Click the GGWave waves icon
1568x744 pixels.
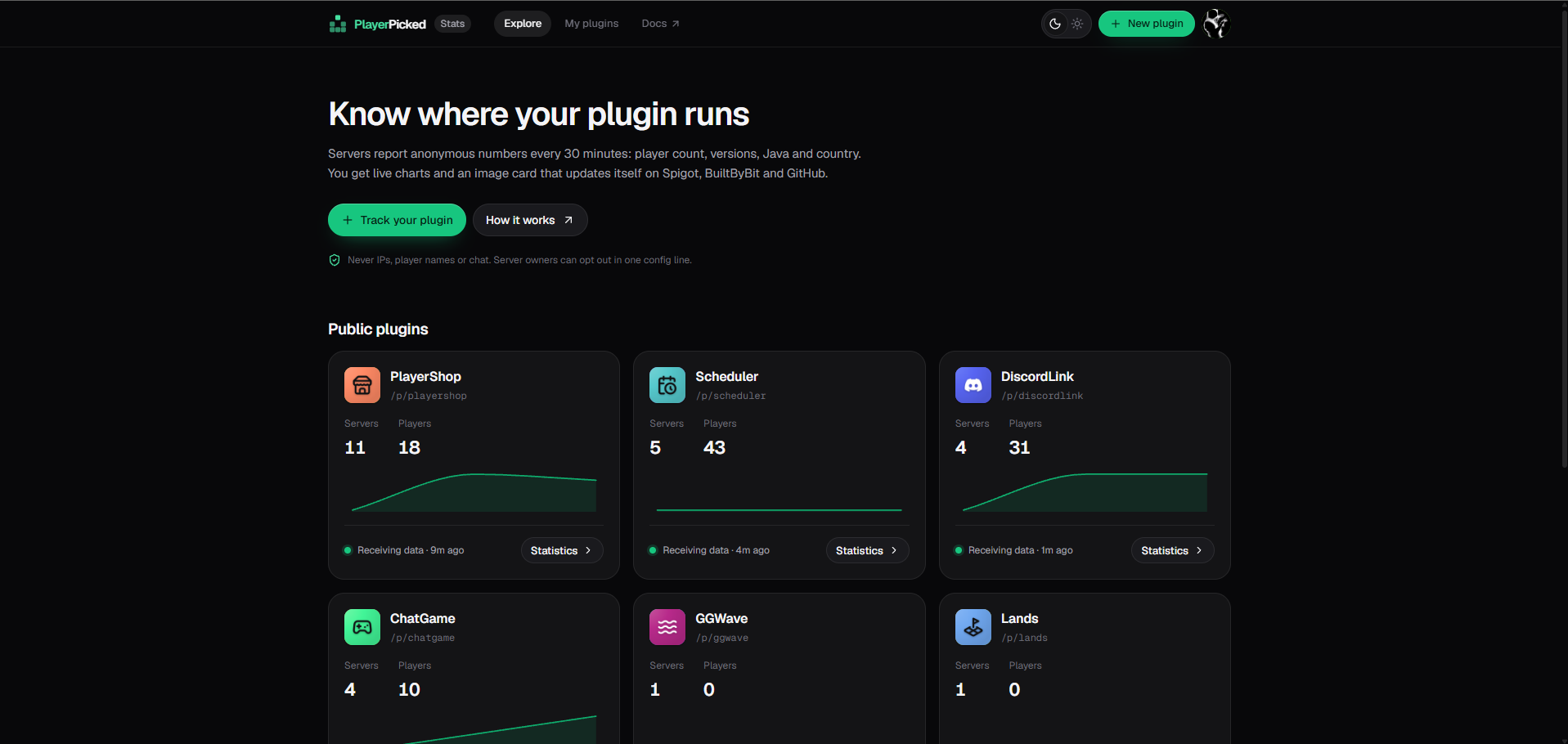click(667, 627)
